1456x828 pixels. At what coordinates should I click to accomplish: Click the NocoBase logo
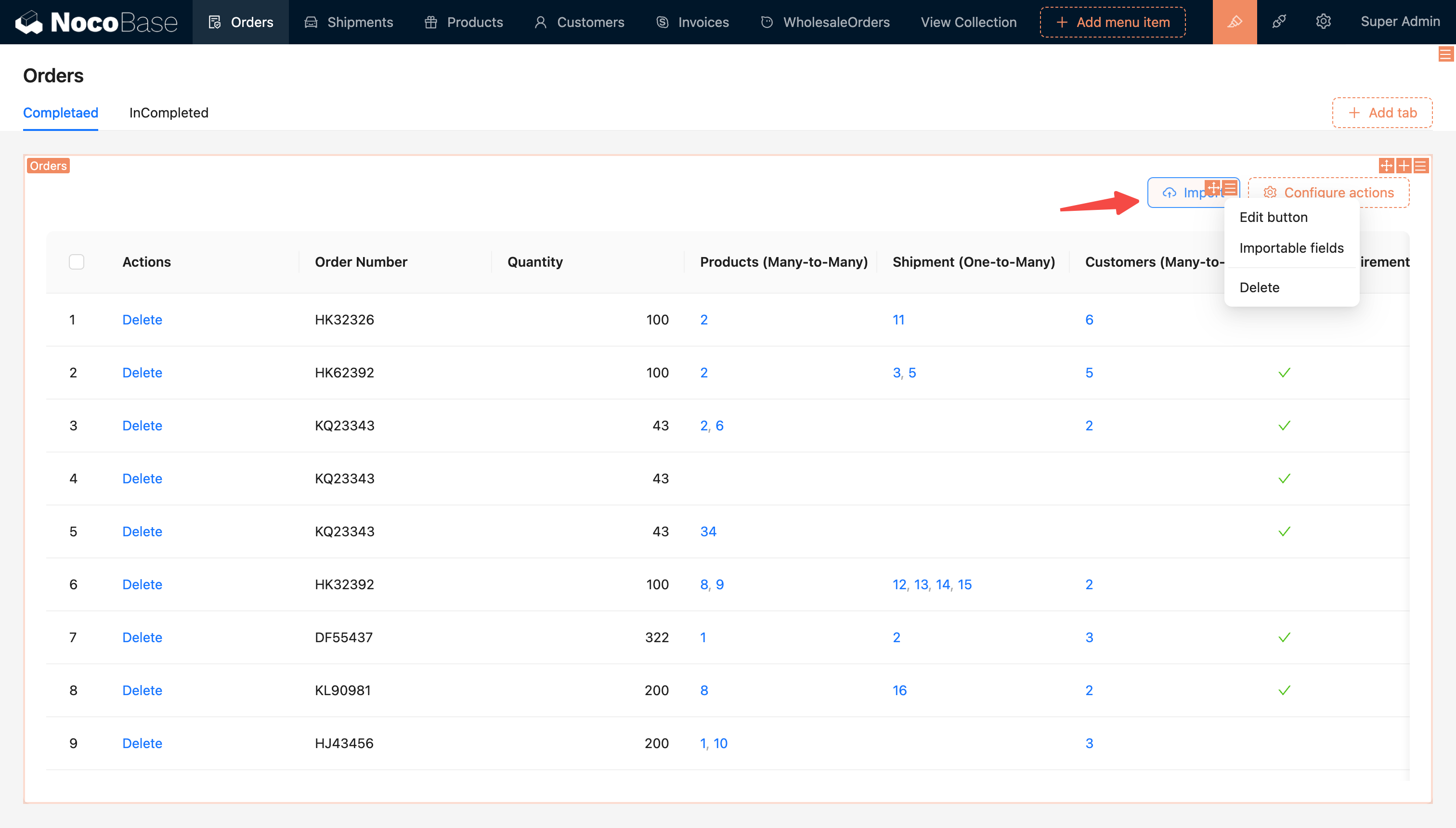(97, 22)
